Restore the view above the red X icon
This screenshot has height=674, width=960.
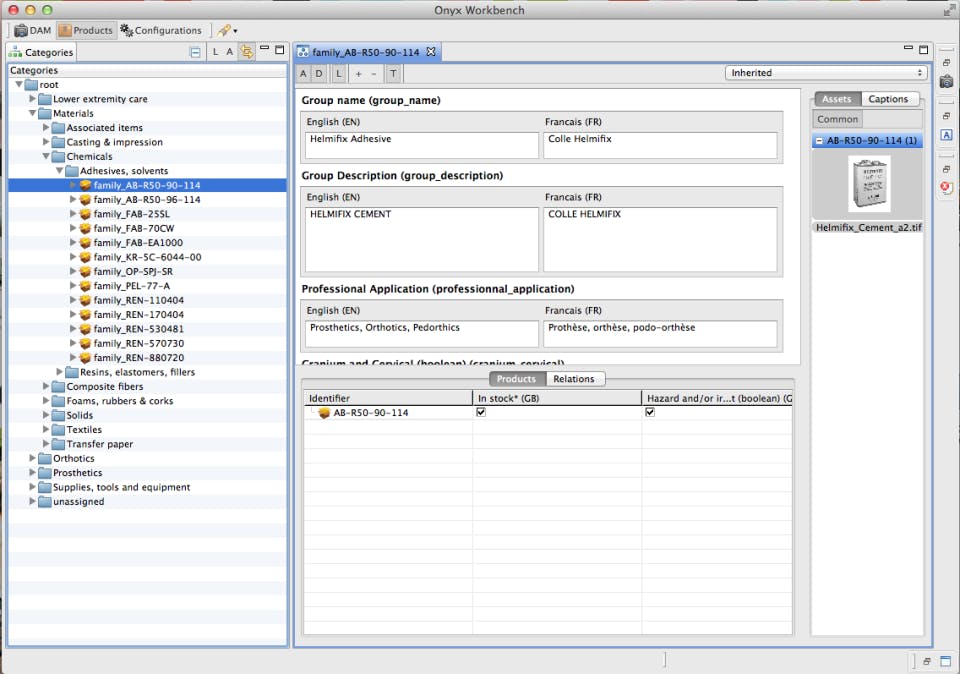coord(946,169)
